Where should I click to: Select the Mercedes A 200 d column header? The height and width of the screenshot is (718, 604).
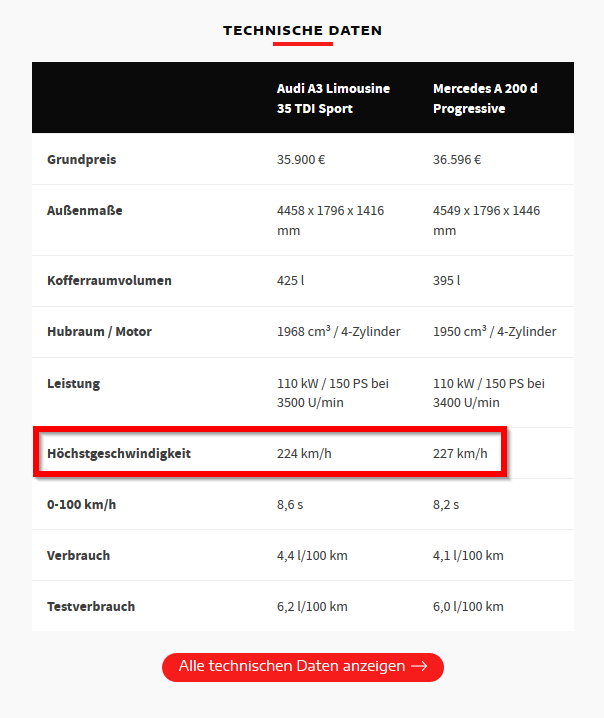pyautogui.click(x=485, y=98)
